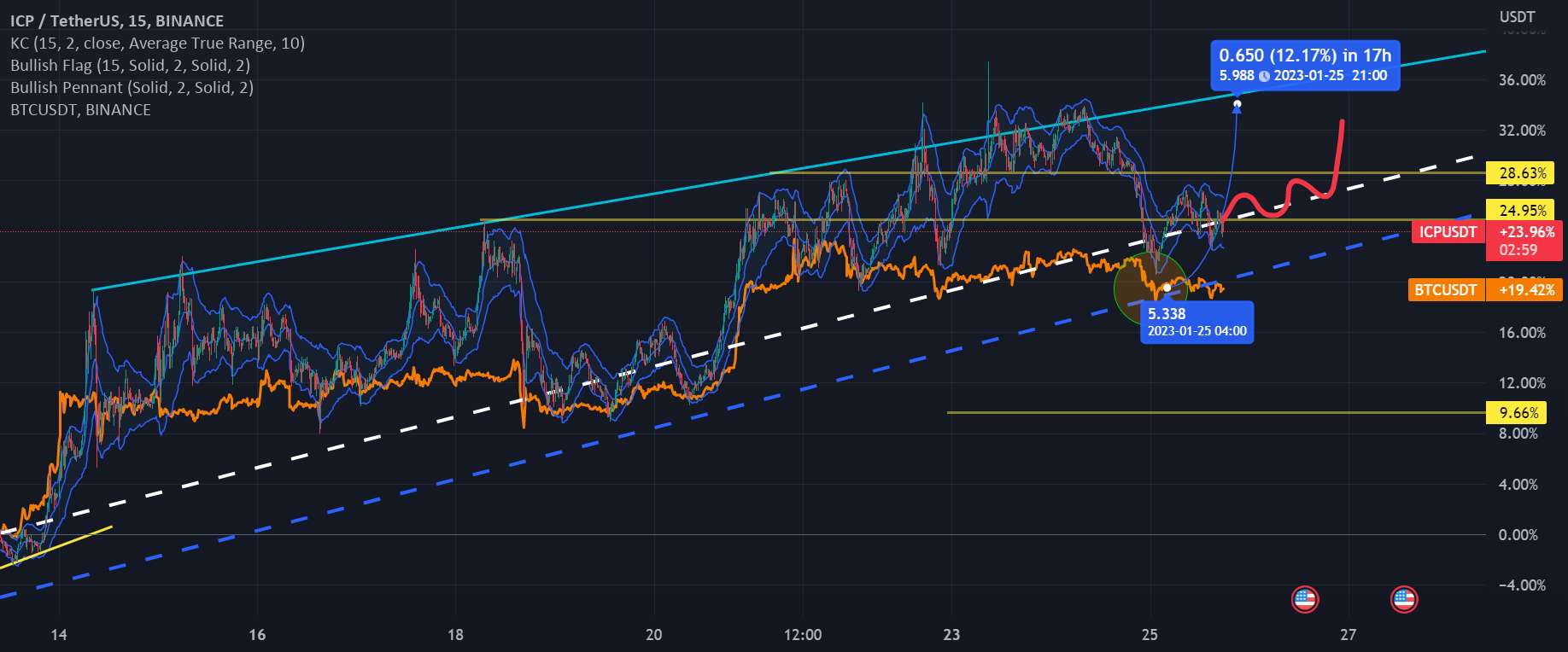Click date 27 on the time axis

click(x=1348, y=634)
